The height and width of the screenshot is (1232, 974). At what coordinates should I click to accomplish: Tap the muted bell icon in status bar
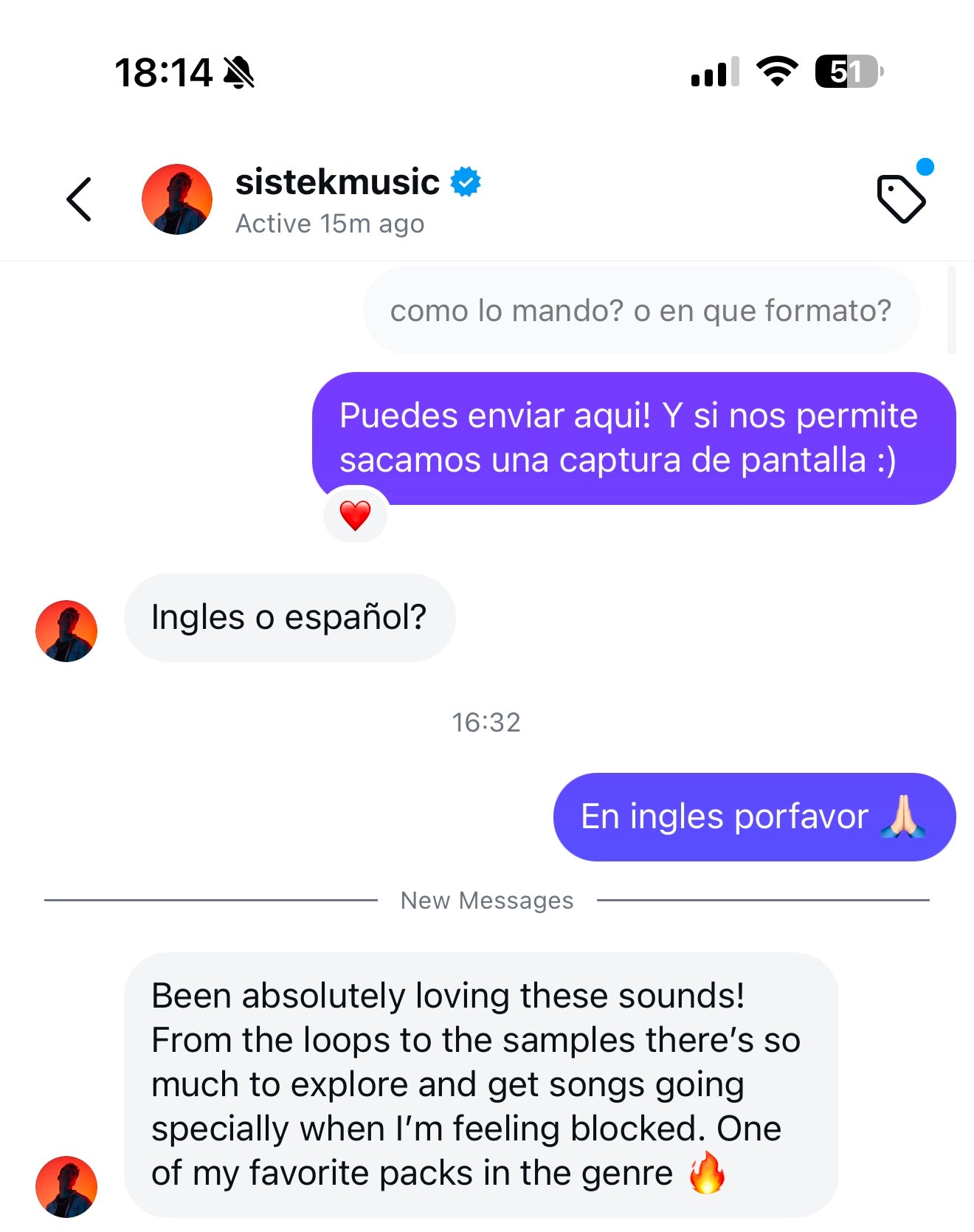click(239, 73)
